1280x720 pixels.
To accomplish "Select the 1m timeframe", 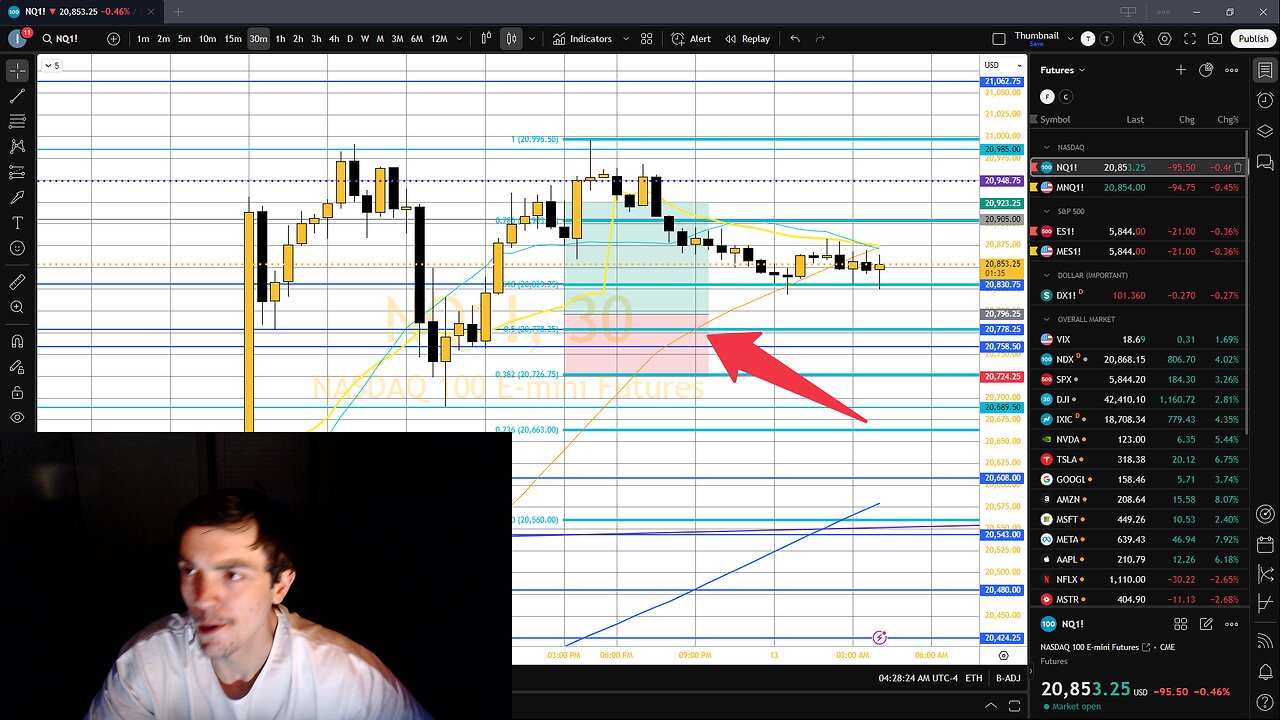I will [x=143, y=39].
